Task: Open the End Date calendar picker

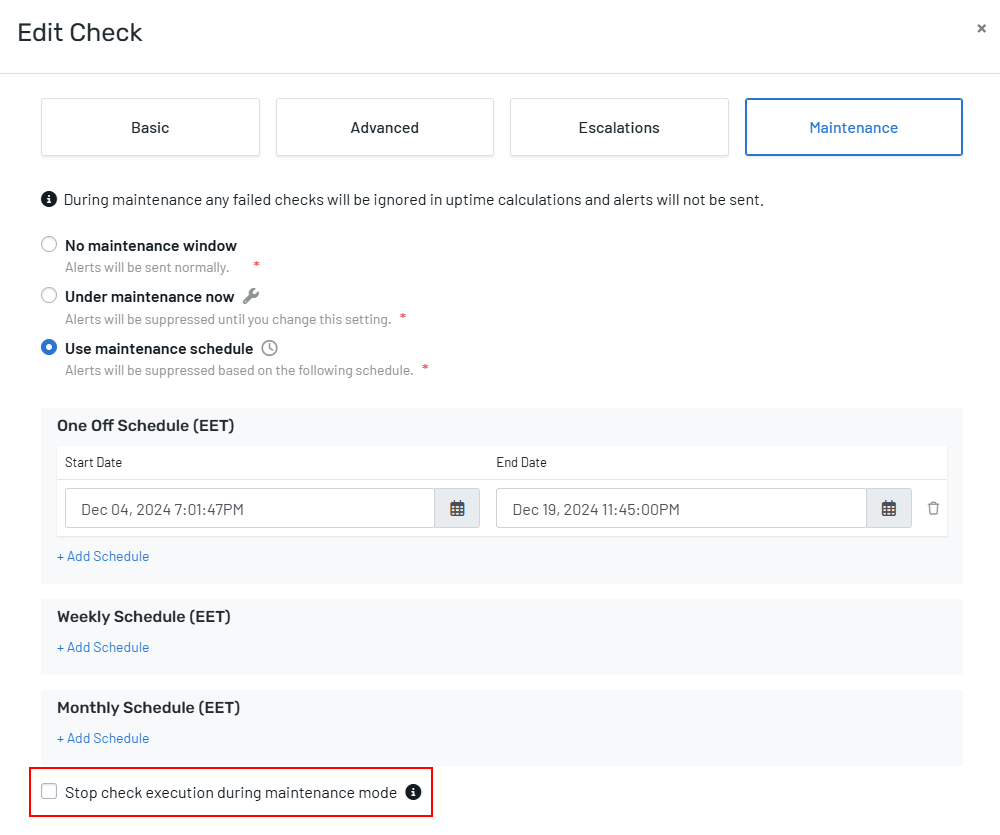Action: [x=888, y=508]
